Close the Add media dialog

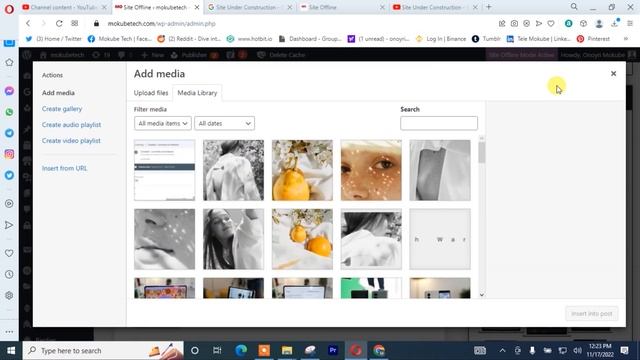[613, 73]
